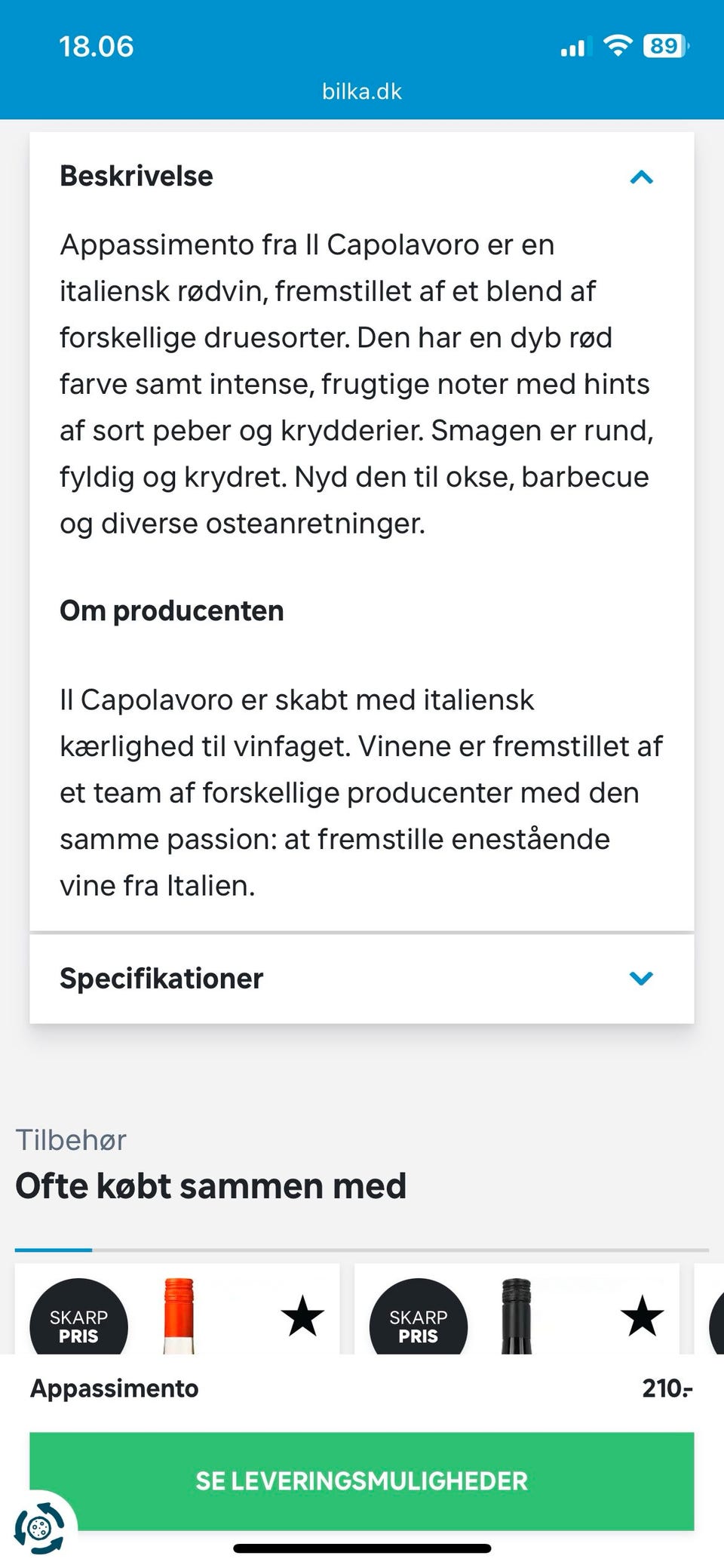Tap the Specifikationer heading text
This screenshot has height=1568, width=724.
pyautogui.click(x=161, y=979)
